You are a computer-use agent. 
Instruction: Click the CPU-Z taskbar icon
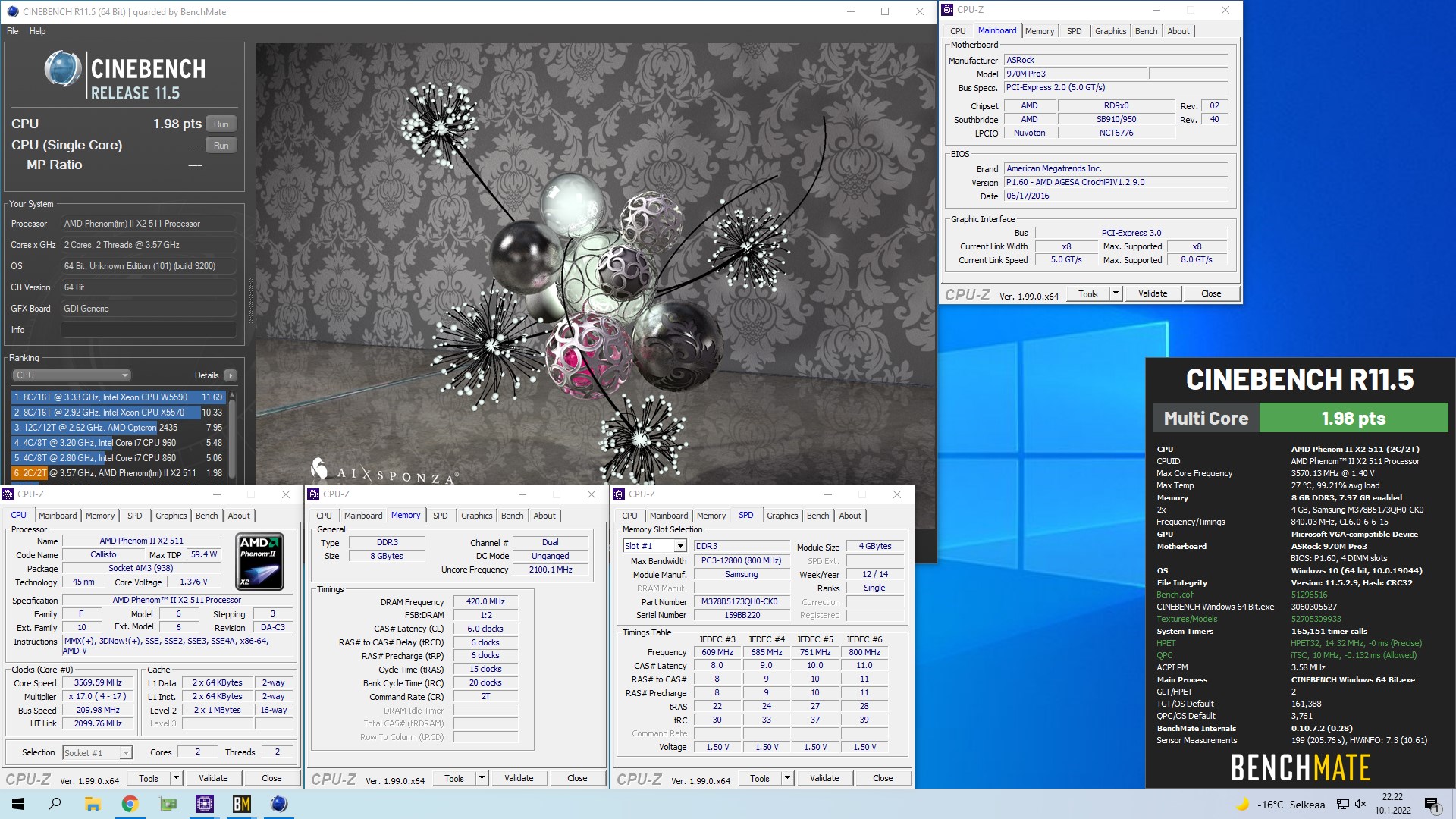(205, 804)
